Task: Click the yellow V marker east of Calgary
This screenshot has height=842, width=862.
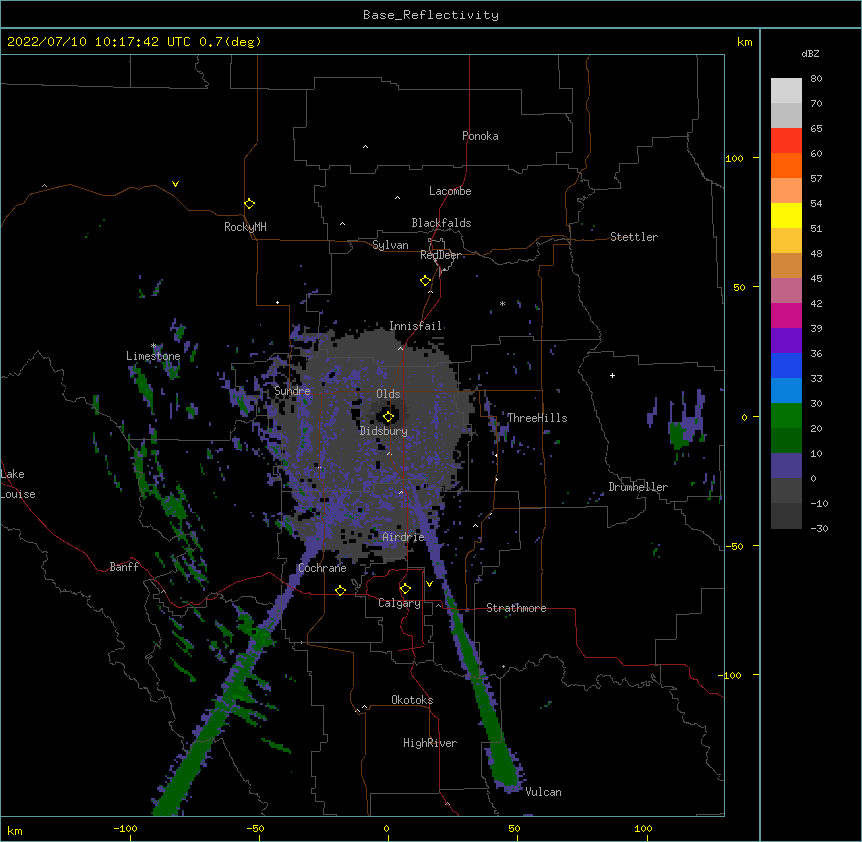Action: click(x=429, y=584)
